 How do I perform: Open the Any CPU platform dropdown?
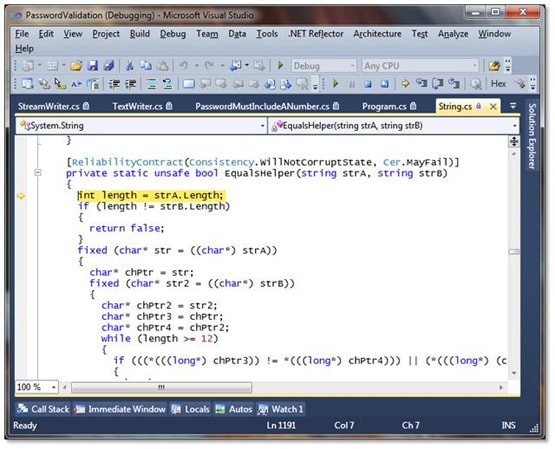click(420, 66)
